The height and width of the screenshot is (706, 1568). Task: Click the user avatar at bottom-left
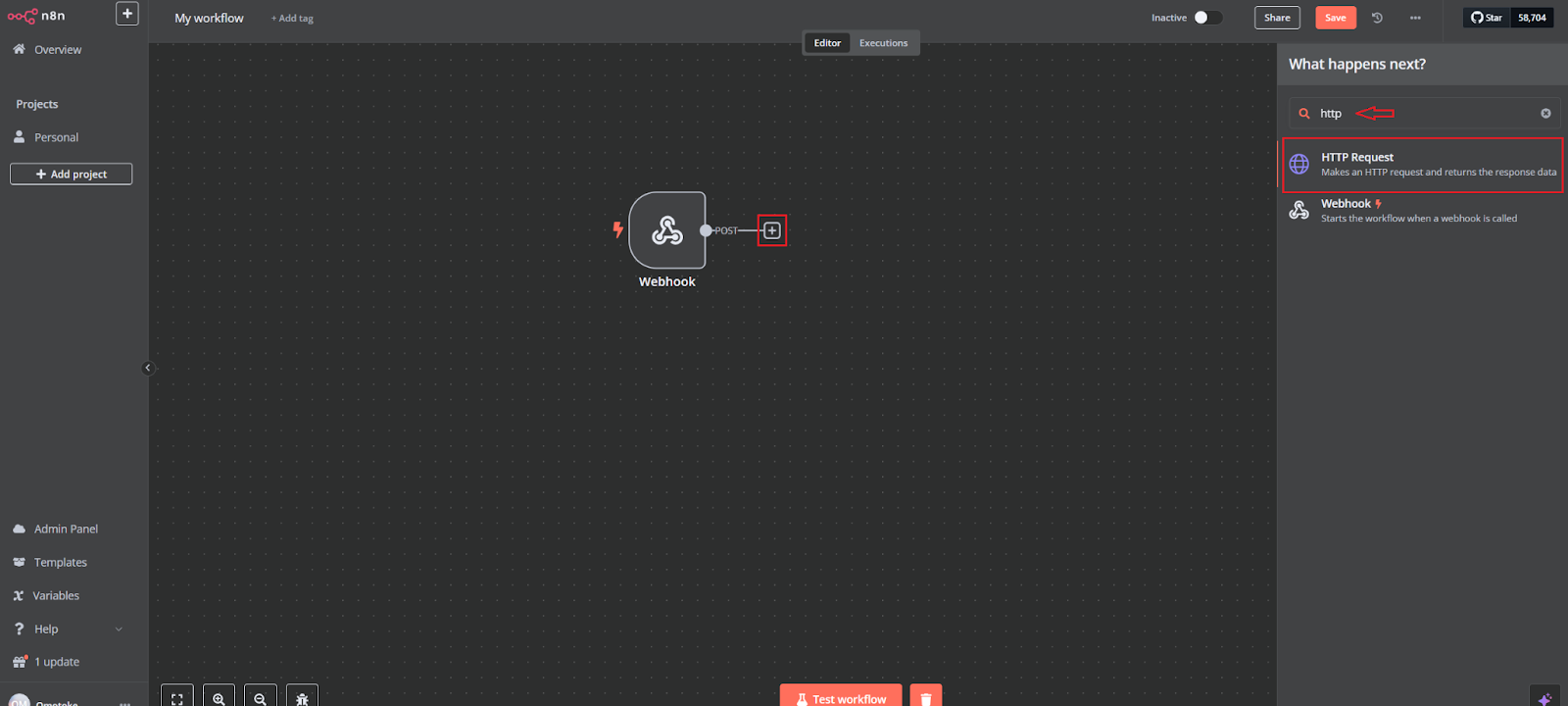tap(20, 702)
